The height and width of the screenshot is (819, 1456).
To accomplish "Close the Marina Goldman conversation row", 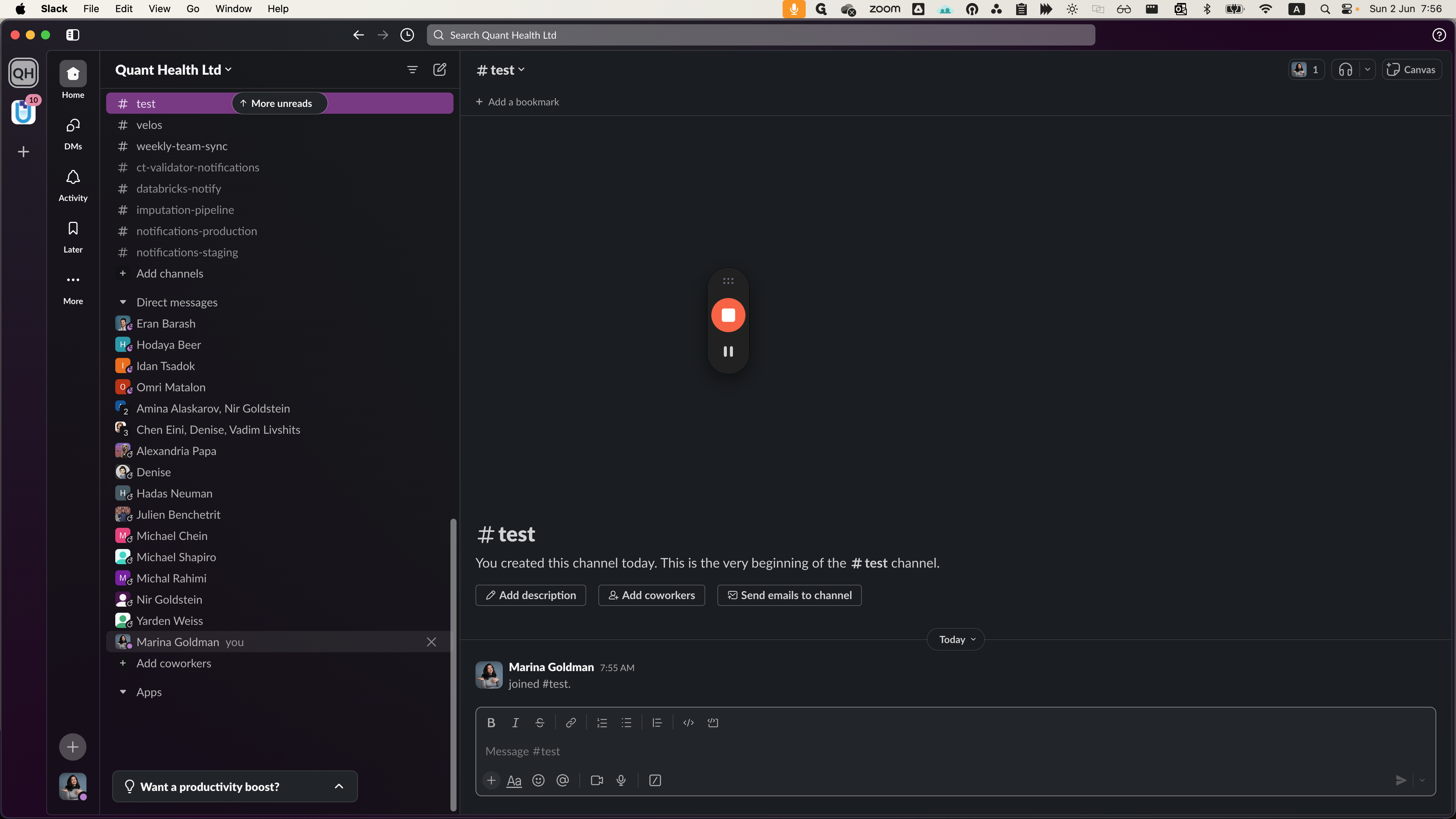I will tap(431, 642).
